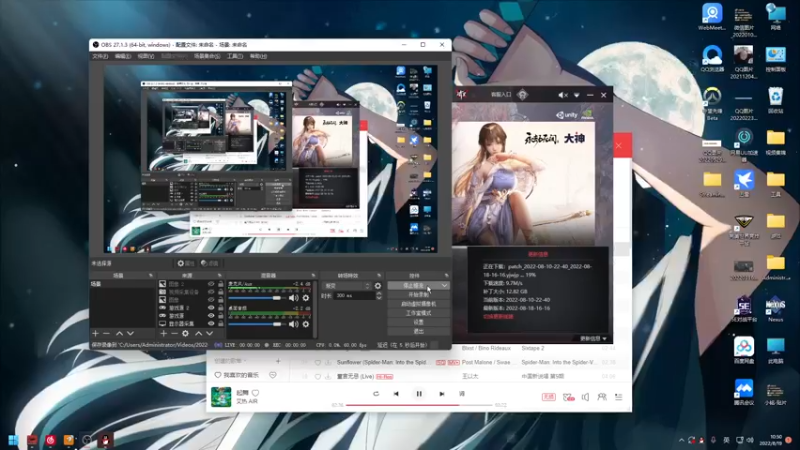Image resolution: width=800 pixels, height=450 pixels.
Task: Remove the selected scene with the minus icon
Action: 107,333
